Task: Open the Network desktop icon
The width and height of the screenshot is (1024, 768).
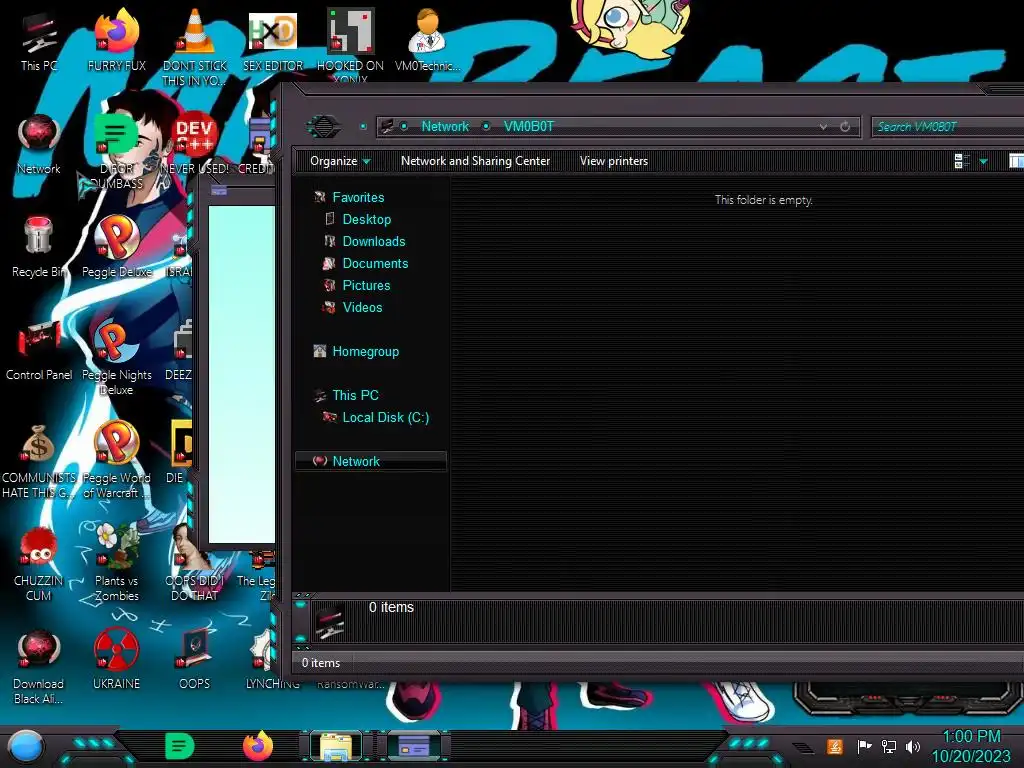Action: tap(39, 145)
